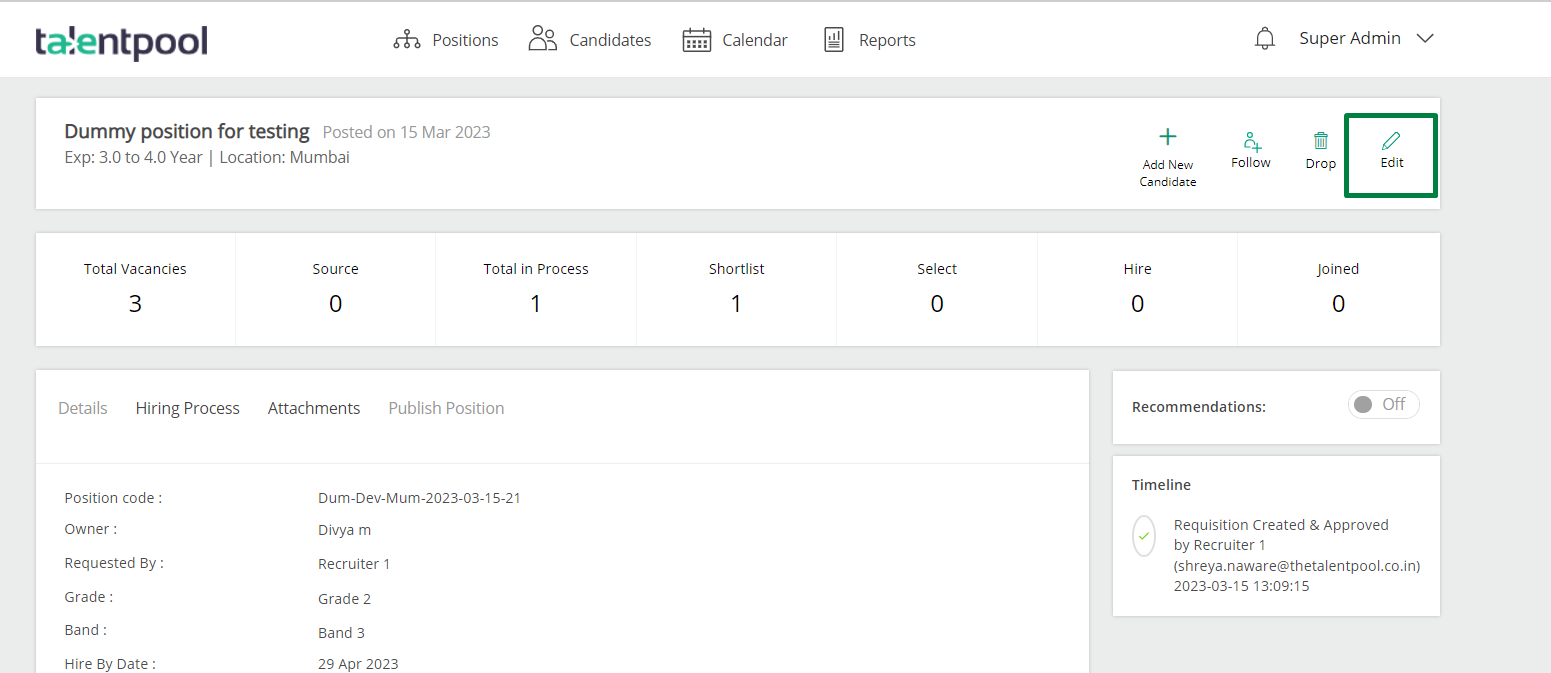The width and height of the screenshot is (1551, 673).
Task: Select the Candidates icon
Action: pos(542,38)
